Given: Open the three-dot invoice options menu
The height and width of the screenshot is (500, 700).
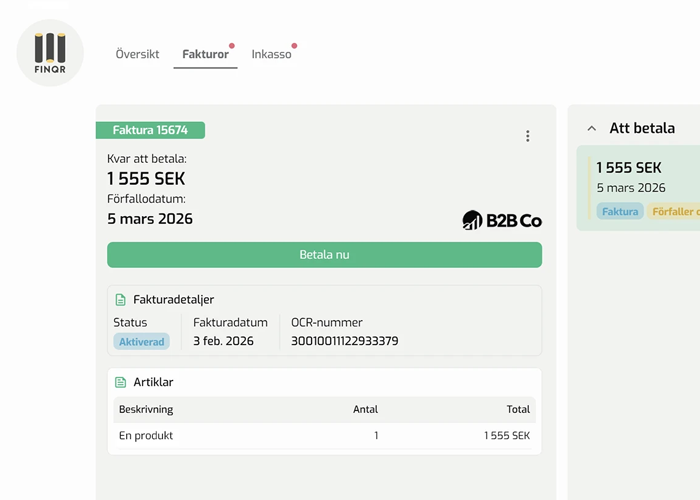Looking at the screenshot, I should [x=528, y=136].
